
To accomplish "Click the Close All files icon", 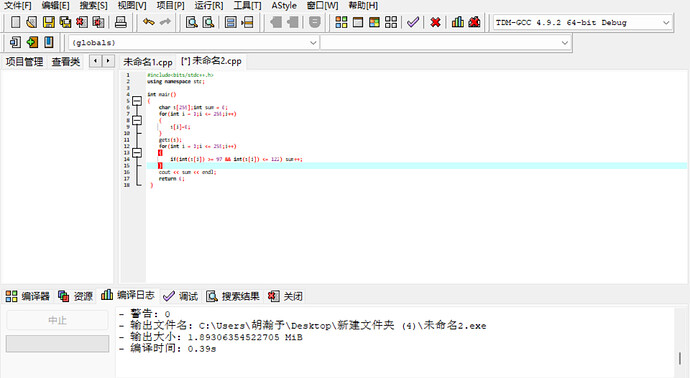I will click(x=99, y=22).
